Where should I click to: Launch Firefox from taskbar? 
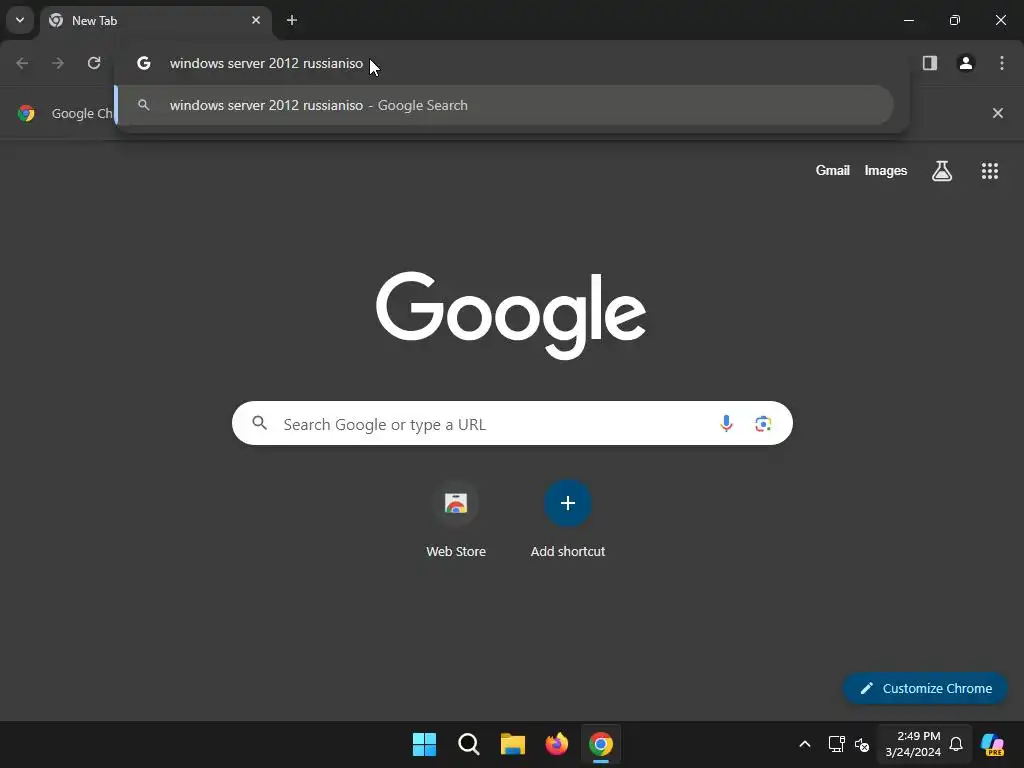point(557,744)
